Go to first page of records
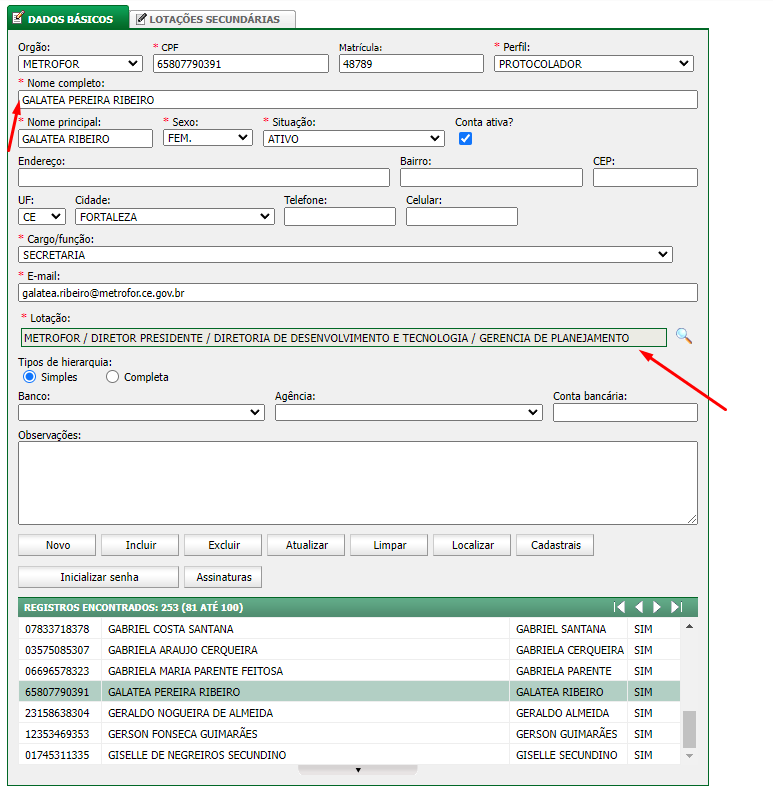 (619, 607)
